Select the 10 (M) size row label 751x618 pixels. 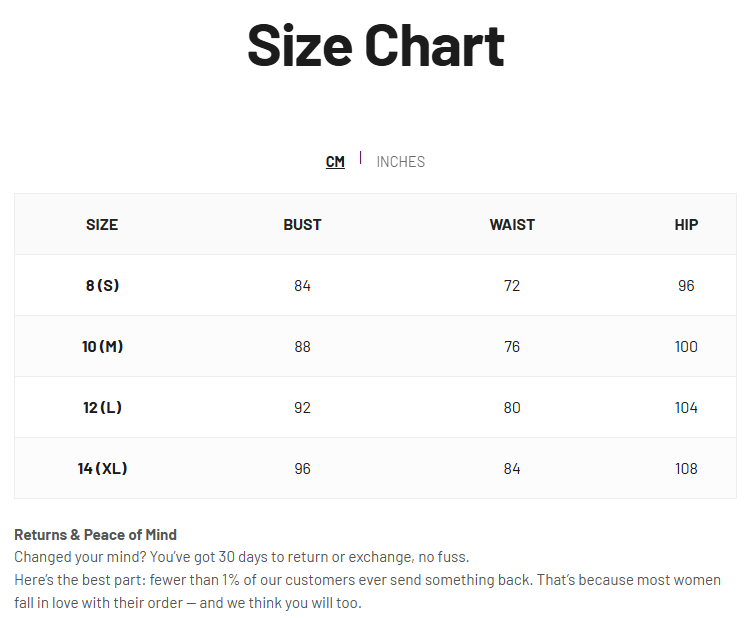(102, 347)
